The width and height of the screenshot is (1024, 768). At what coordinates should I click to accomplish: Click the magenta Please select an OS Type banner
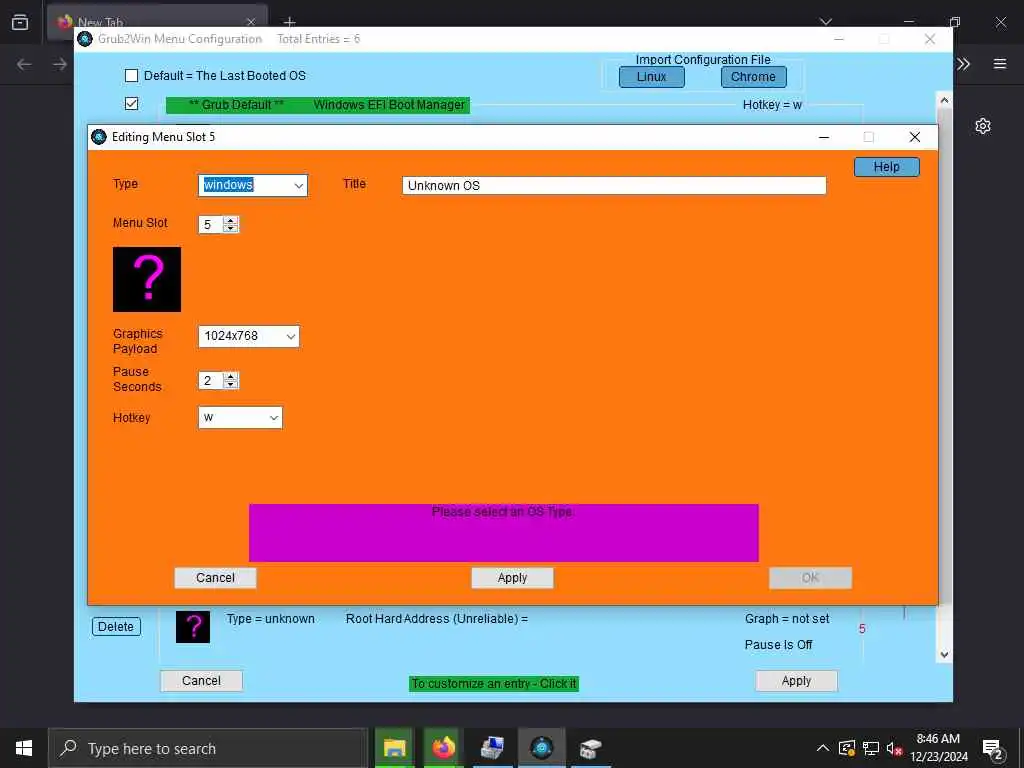point(504,532)
